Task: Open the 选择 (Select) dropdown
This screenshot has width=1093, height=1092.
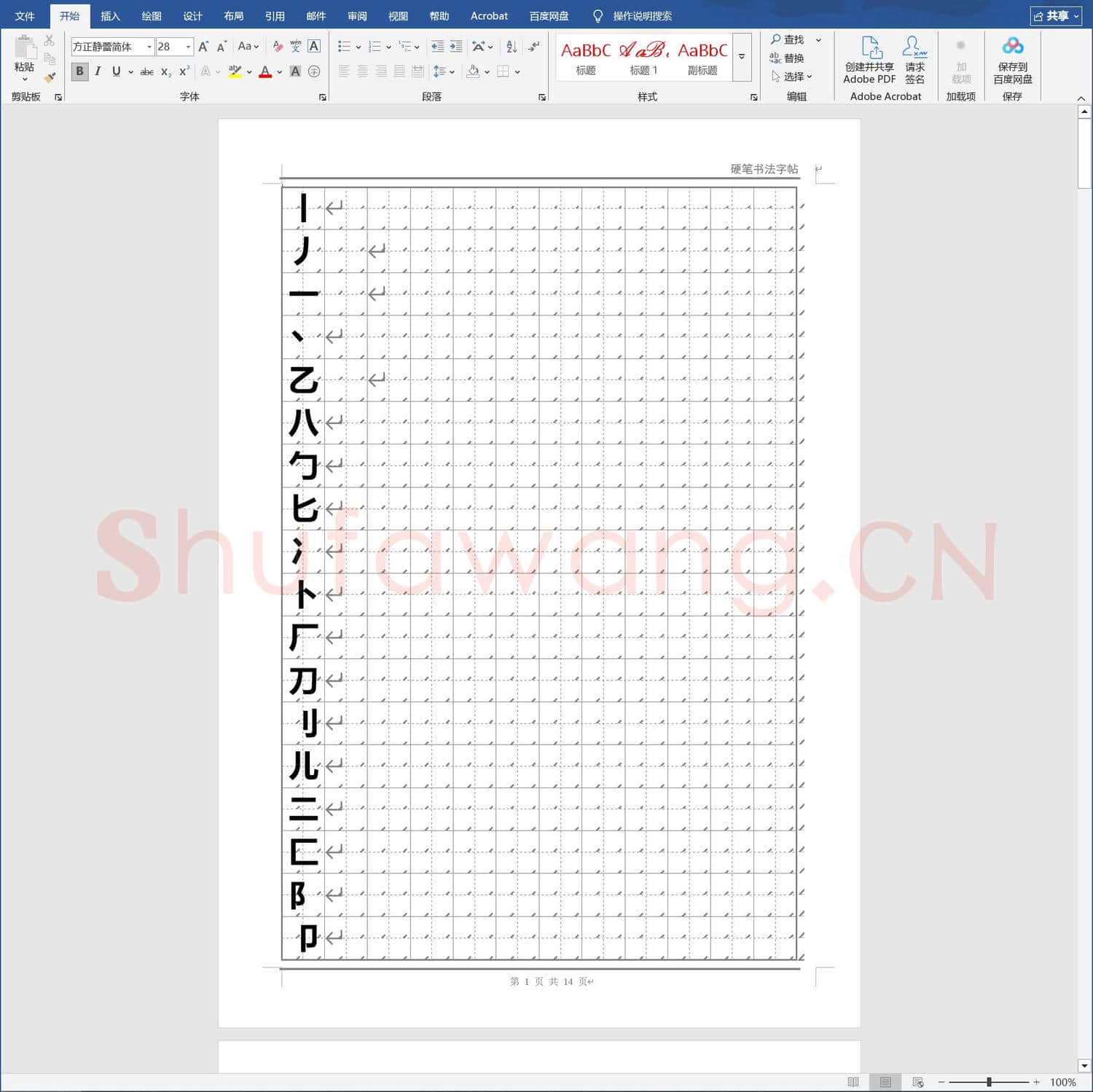Action: click(x=791, y=76)
